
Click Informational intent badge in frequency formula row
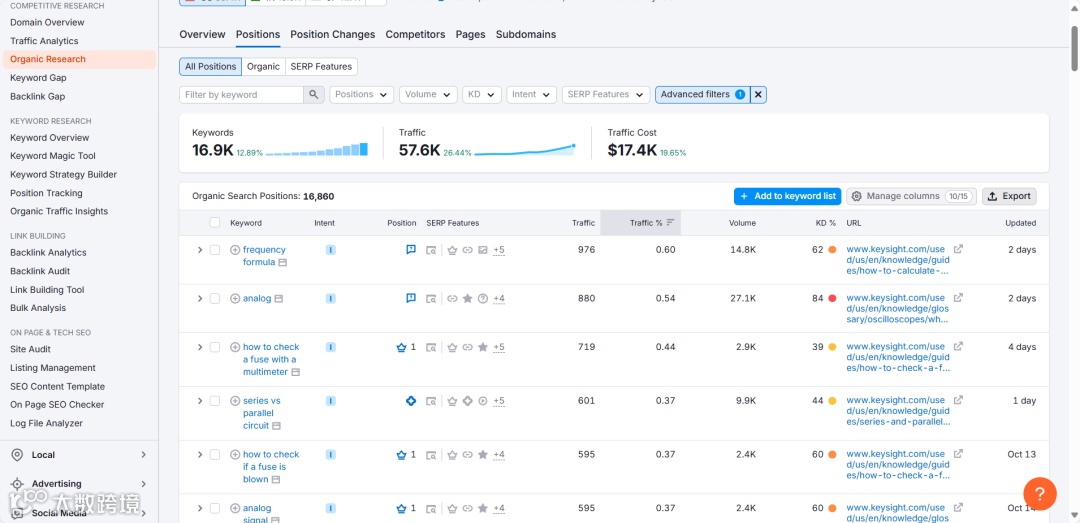pyautogui.click(x=331, y=250)
